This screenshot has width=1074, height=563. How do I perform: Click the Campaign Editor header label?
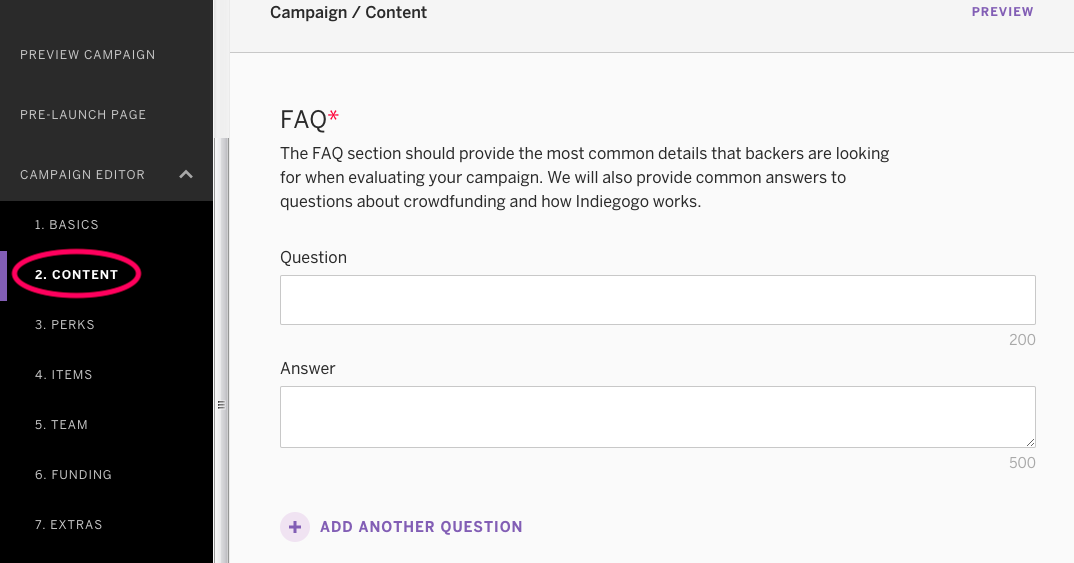[x=82, y=175]
